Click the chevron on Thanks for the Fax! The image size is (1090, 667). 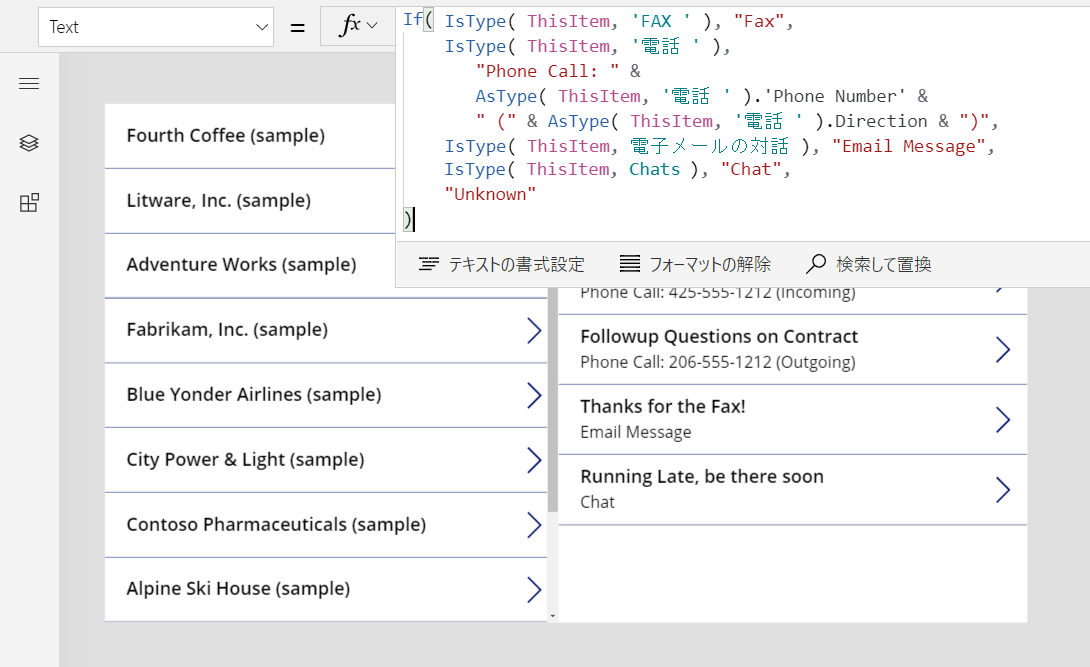pyautogui.click(x=1003, y=419)
